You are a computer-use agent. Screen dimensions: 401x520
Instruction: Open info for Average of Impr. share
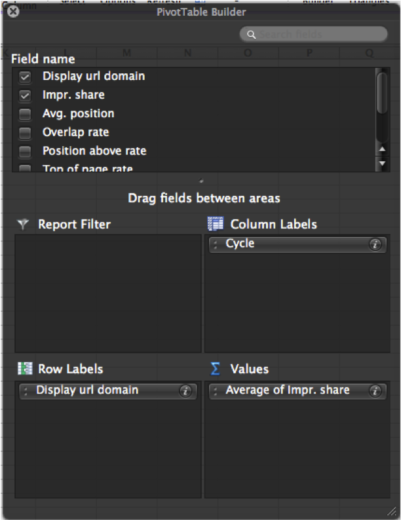[375, 391]
